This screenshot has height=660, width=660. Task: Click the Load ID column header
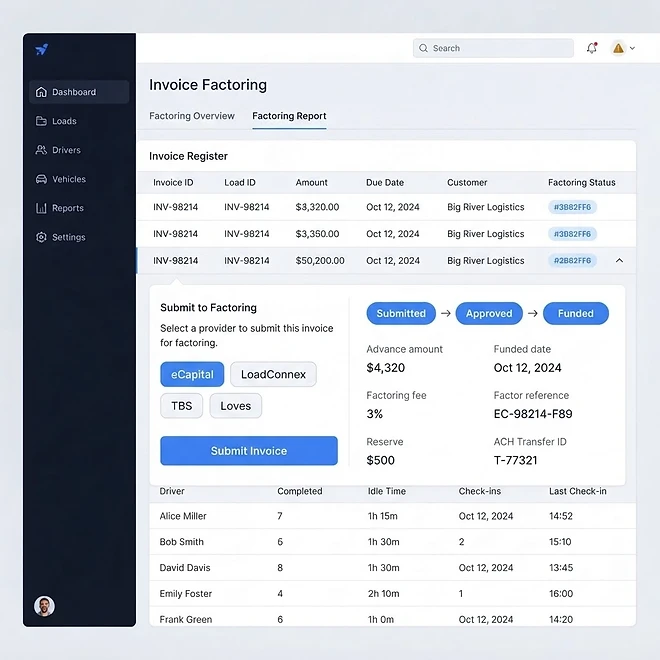point(240,182)
